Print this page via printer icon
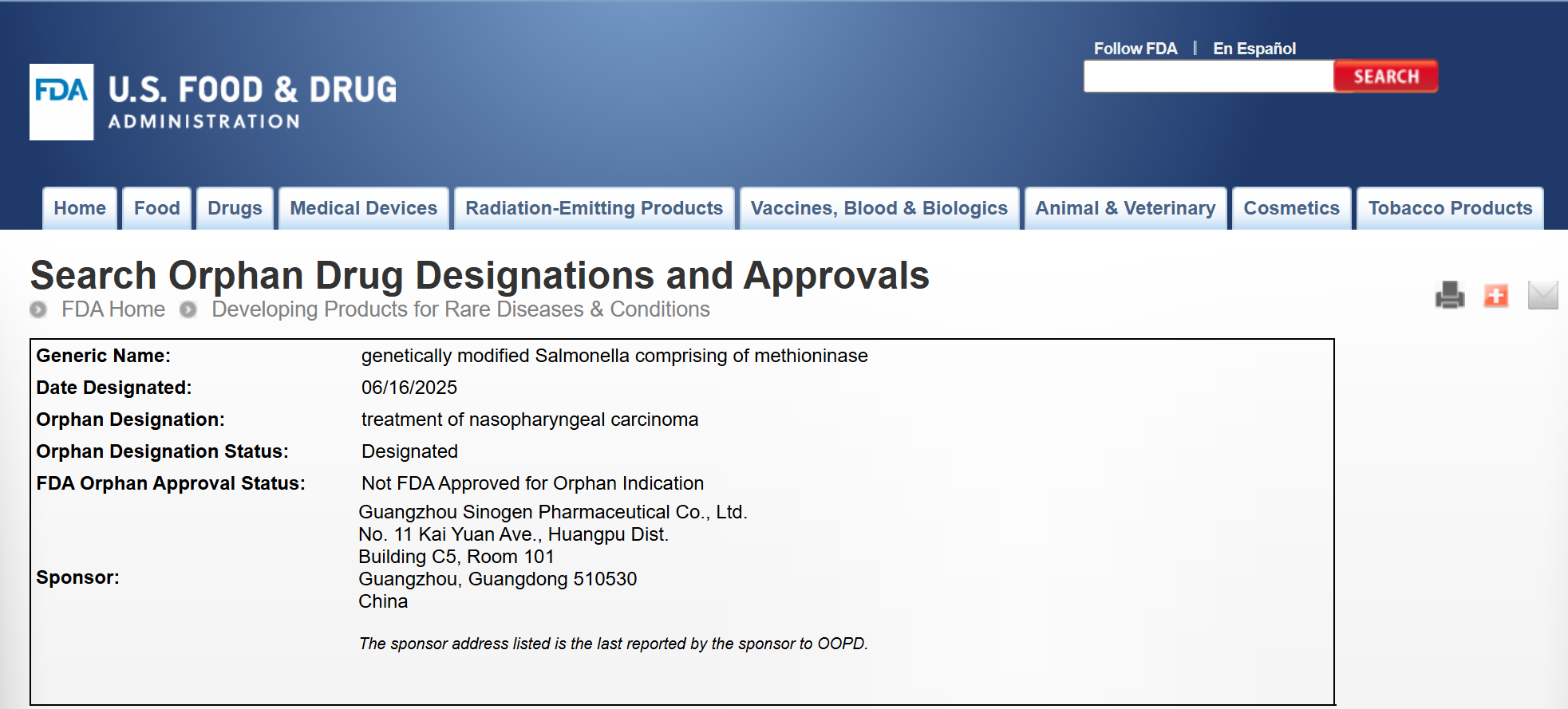1568x709 pixels. click(1450, 295)
